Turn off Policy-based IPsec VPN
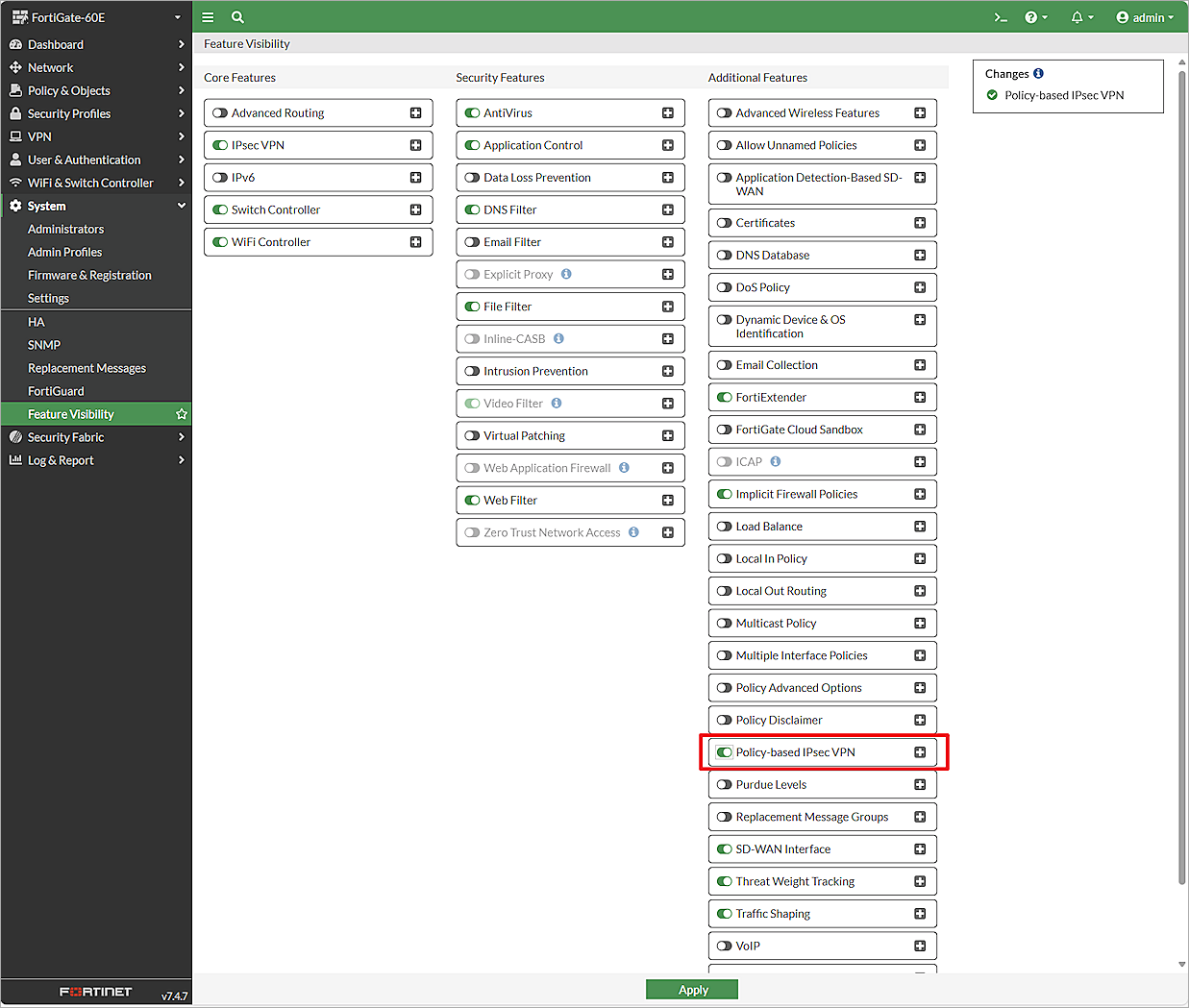Image resolution: width=1189 pixels, height=1008 pixels. click(x=724, y=751)
